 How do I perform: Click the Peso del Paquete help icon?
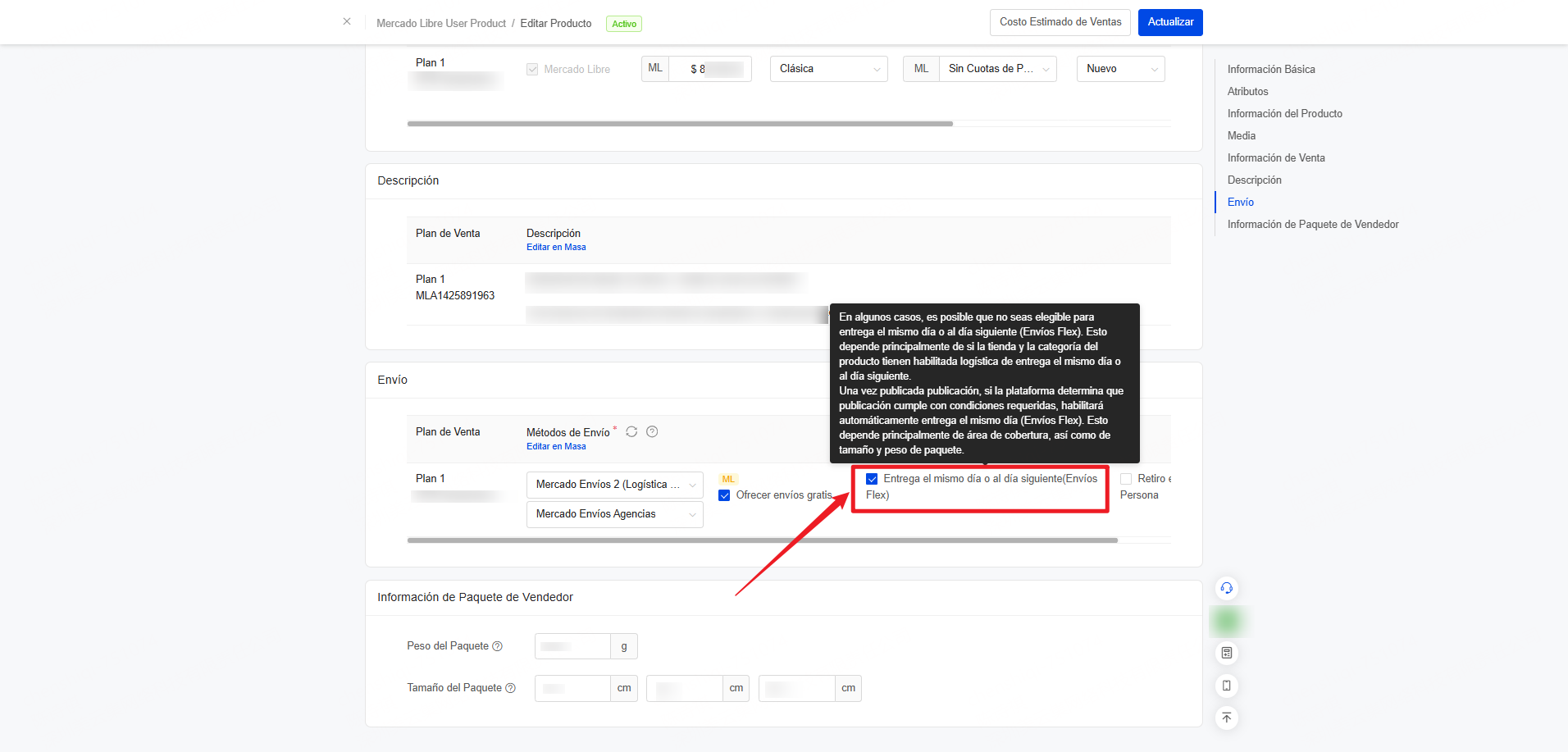point(497,646)
